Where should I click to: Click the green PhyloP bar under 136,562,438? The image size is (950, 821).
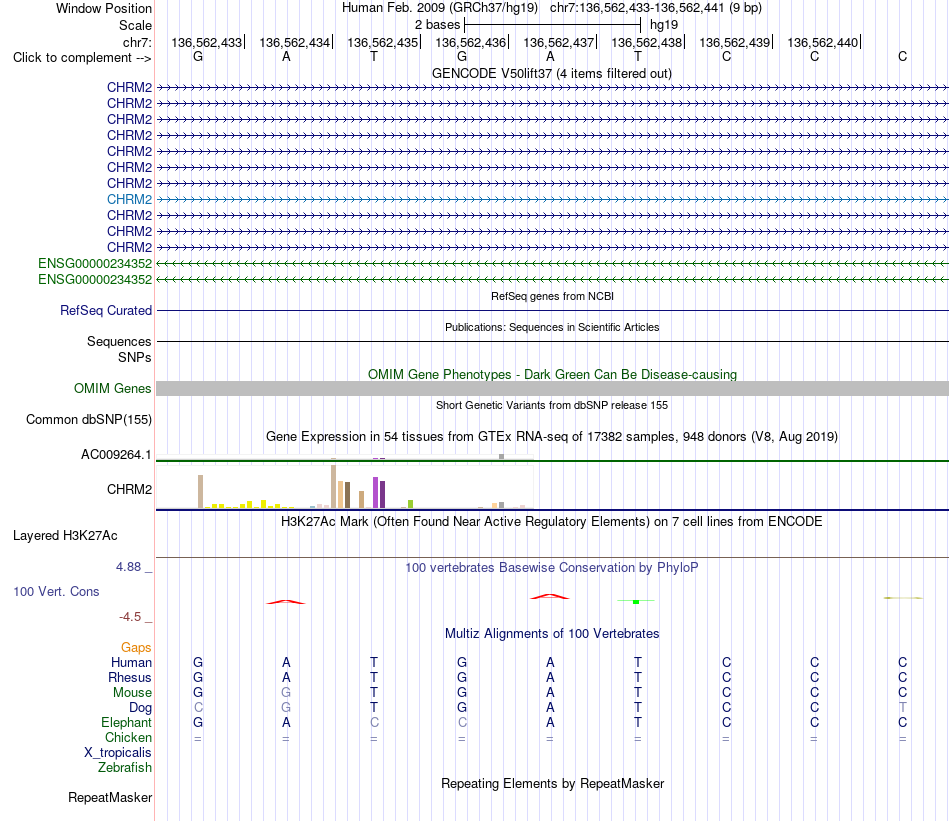[636, 601]
